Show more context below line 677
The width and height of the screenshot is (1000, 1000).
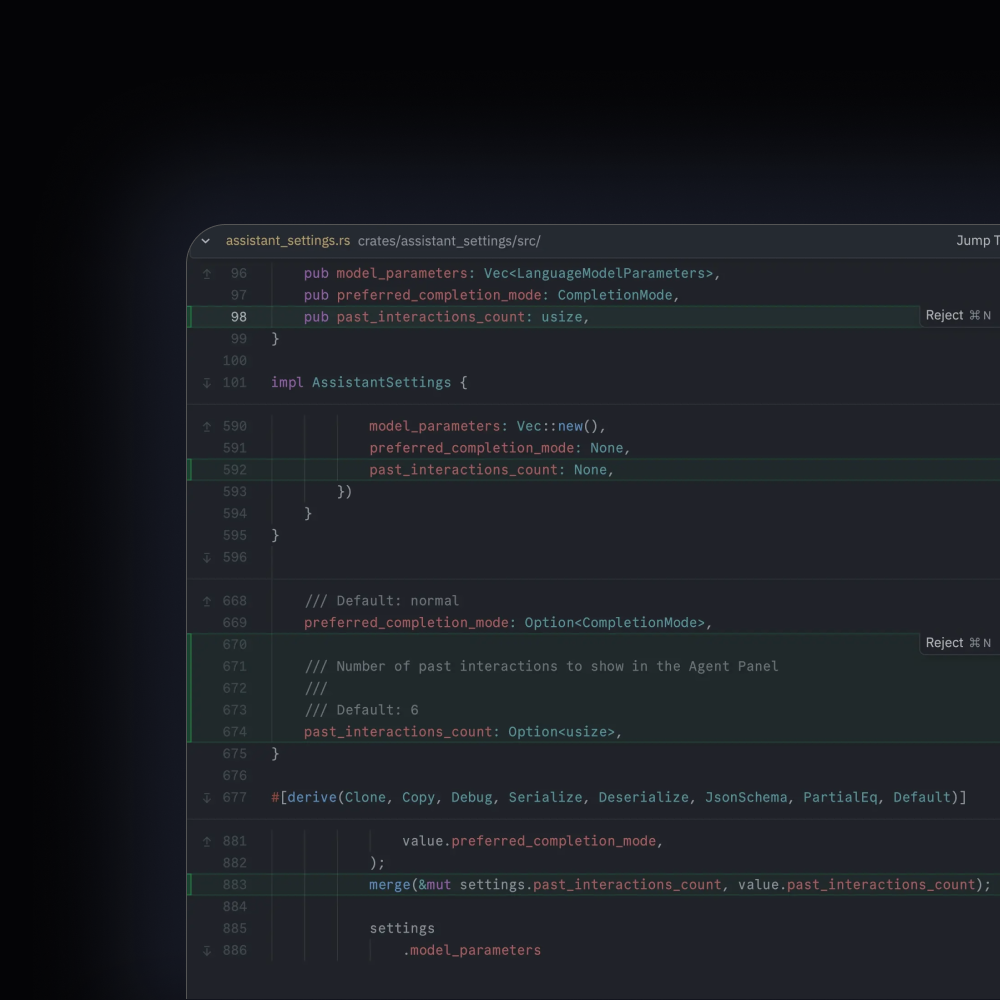[x=207, y=798]
